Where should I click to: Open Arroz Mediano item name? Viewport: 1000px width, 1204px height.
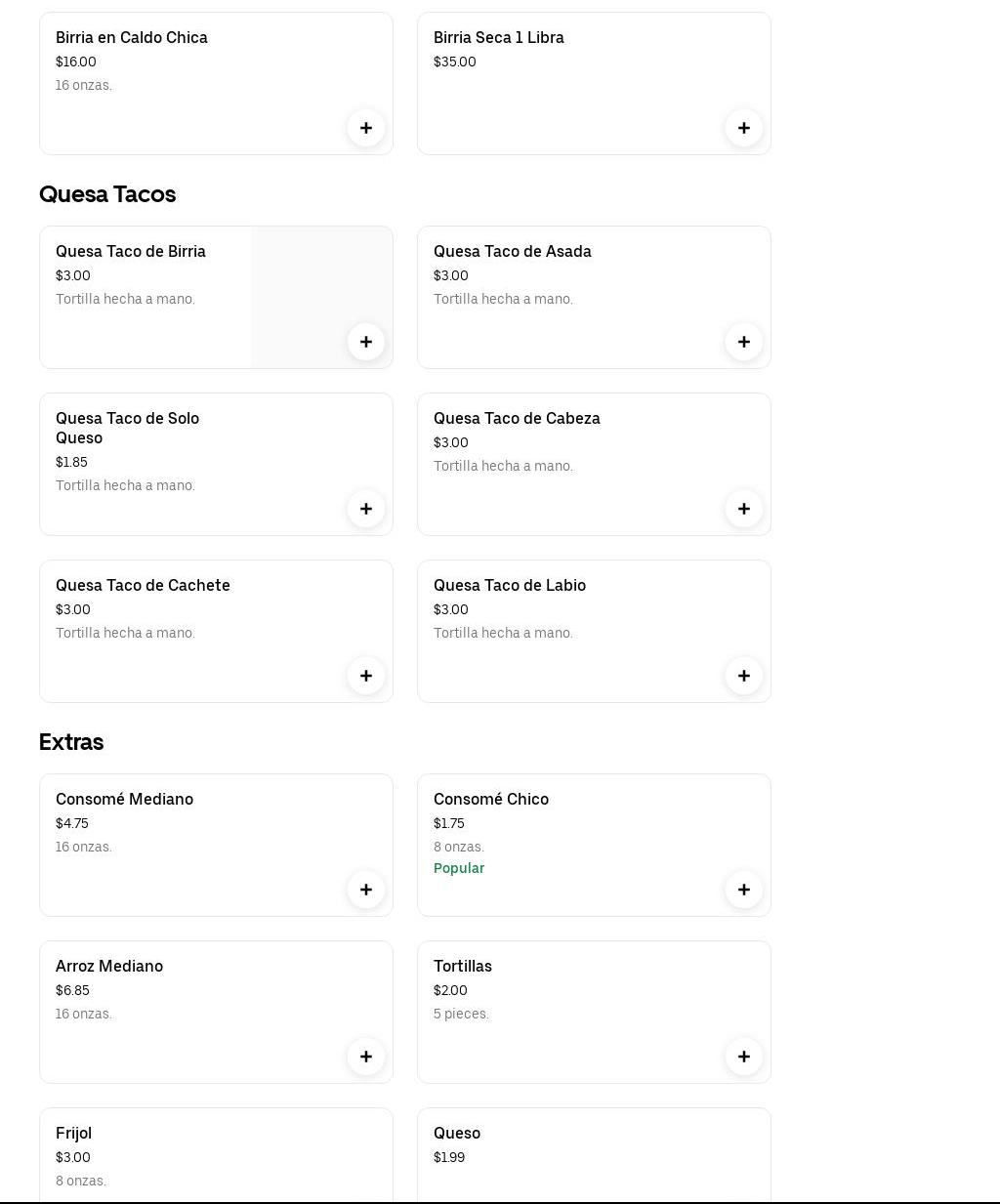[x=109, y=967]
